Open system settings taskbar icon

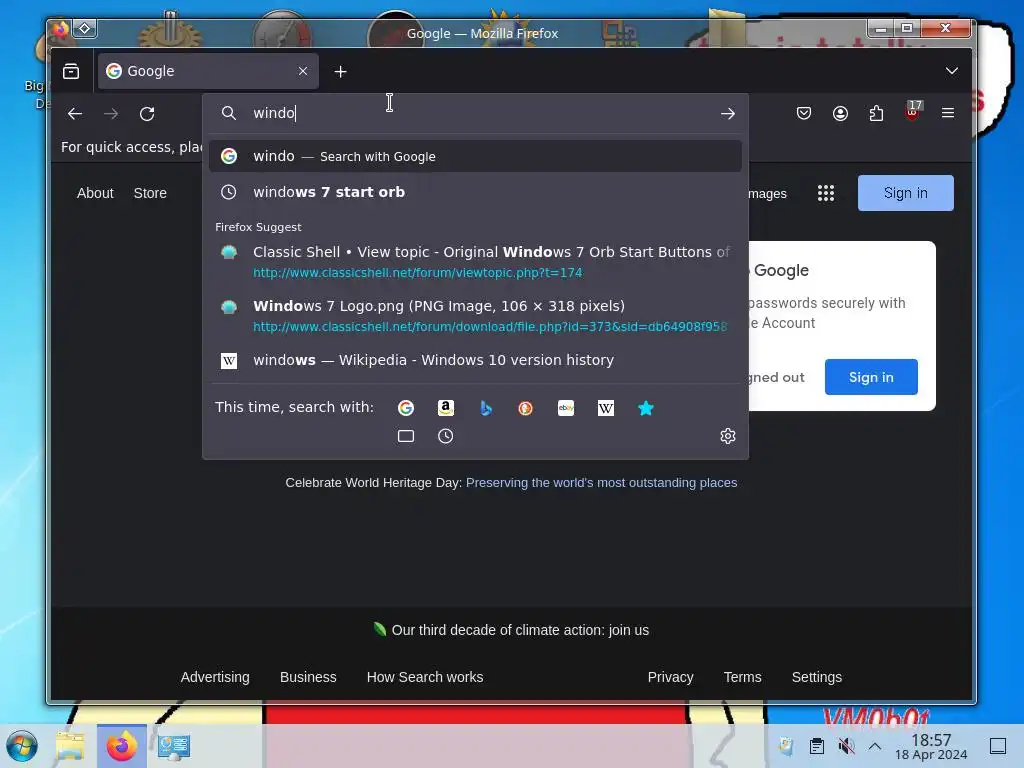click(x=174, y=746)
